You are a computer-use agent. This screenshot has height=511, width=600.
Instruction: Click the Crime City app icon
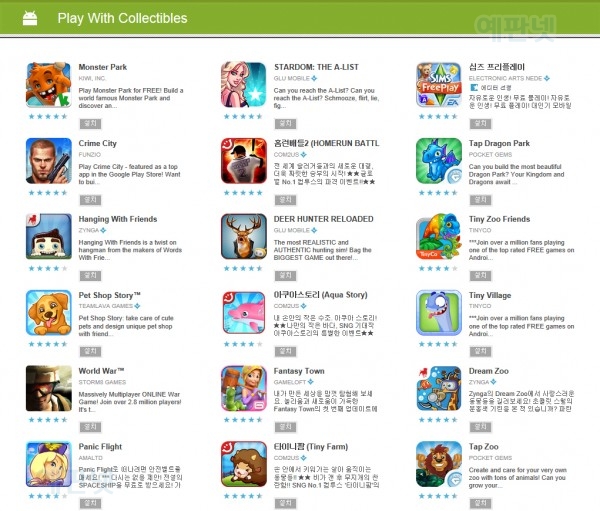[49, 161]
